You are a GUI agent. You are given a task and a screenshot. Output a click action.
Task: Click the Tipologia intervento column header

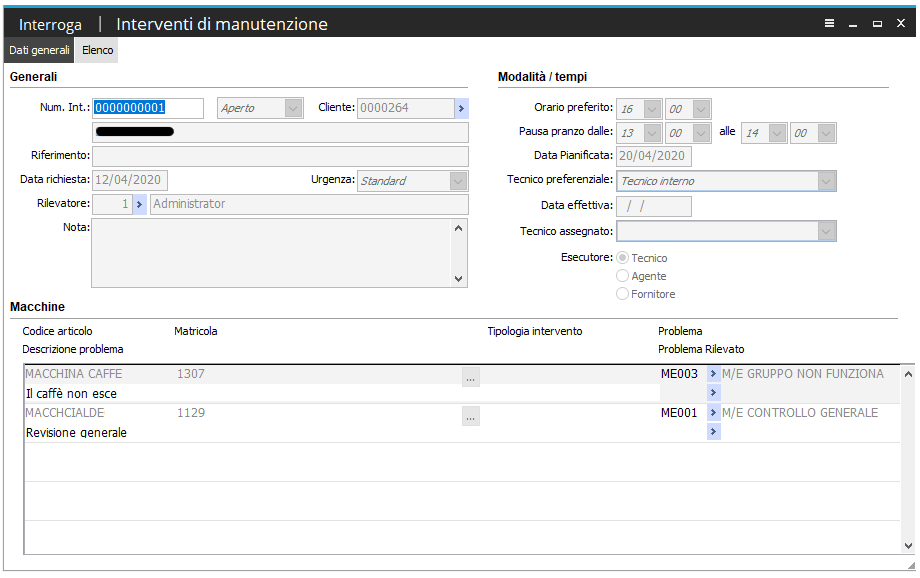point(535,331)
